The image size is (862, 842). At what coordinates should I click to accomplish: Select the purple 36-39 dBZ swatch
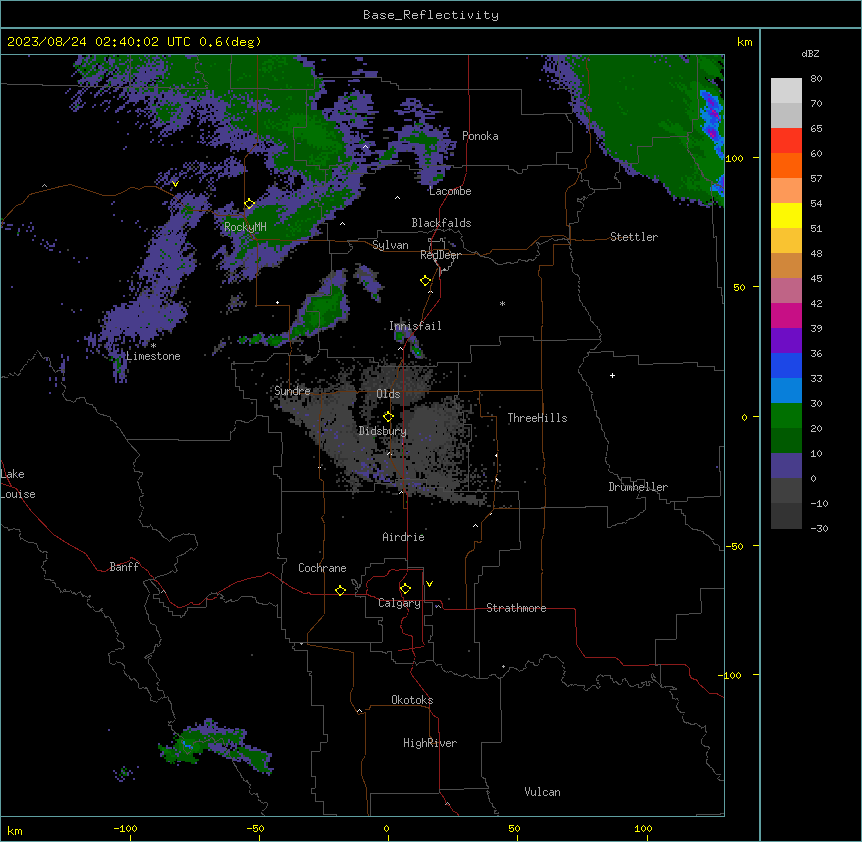(786, 340)
